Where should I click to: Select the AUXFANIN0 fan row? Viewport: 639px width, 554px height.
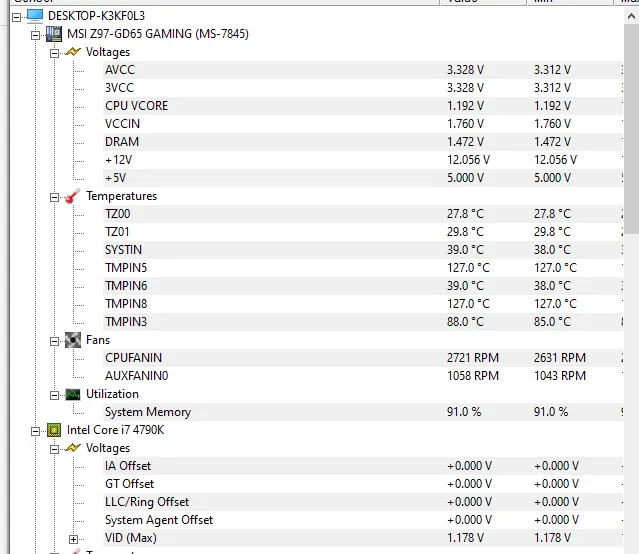363,376
